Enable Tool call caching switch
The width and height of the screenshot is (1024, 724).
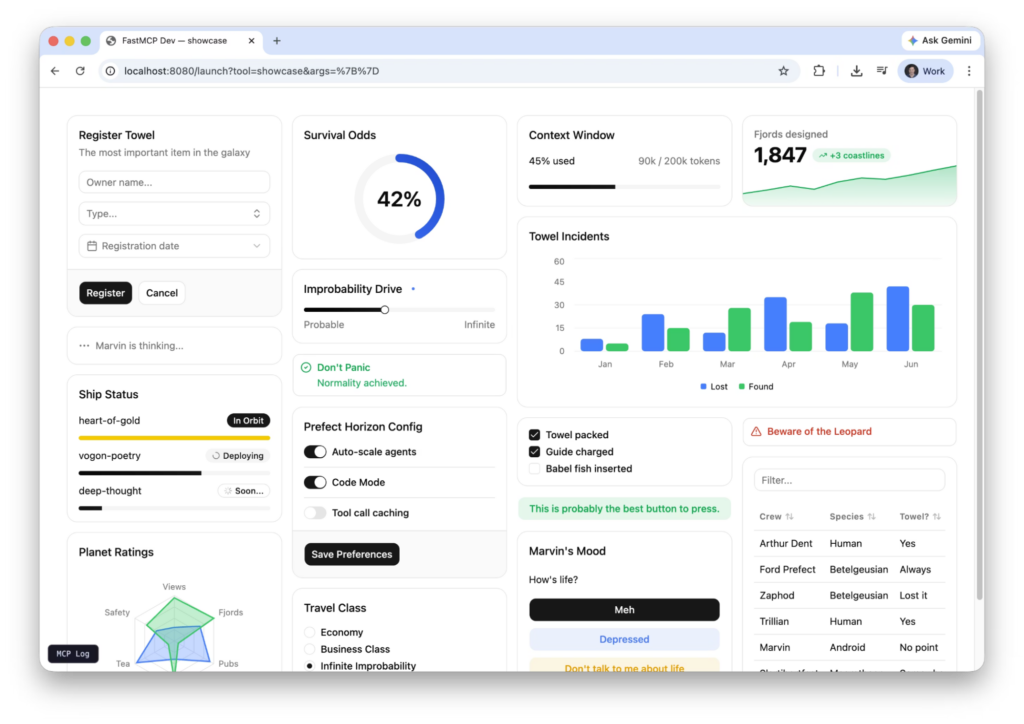click(x=315, y=513)
